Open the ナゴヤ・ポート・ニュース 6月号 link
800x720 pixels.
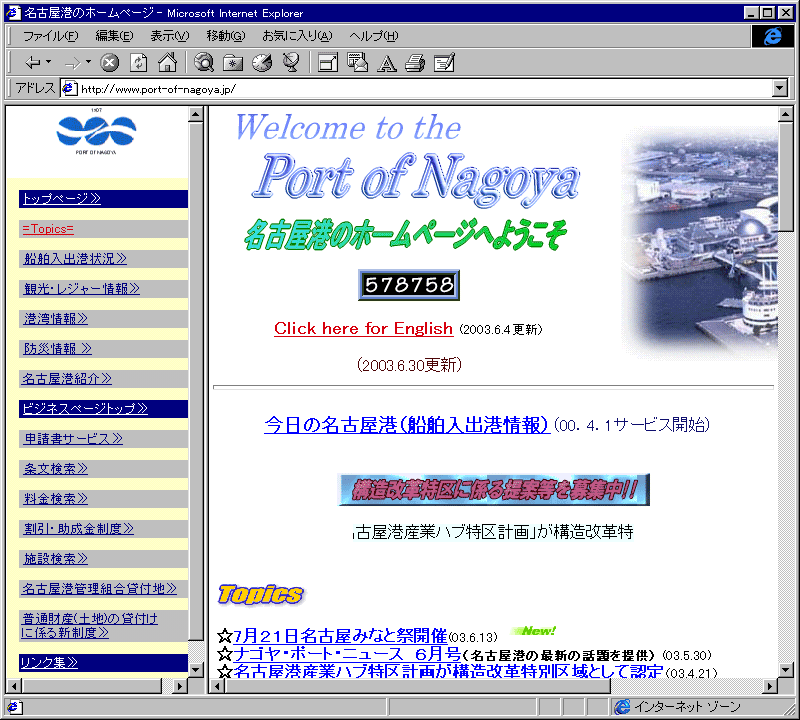coord(347,654)
